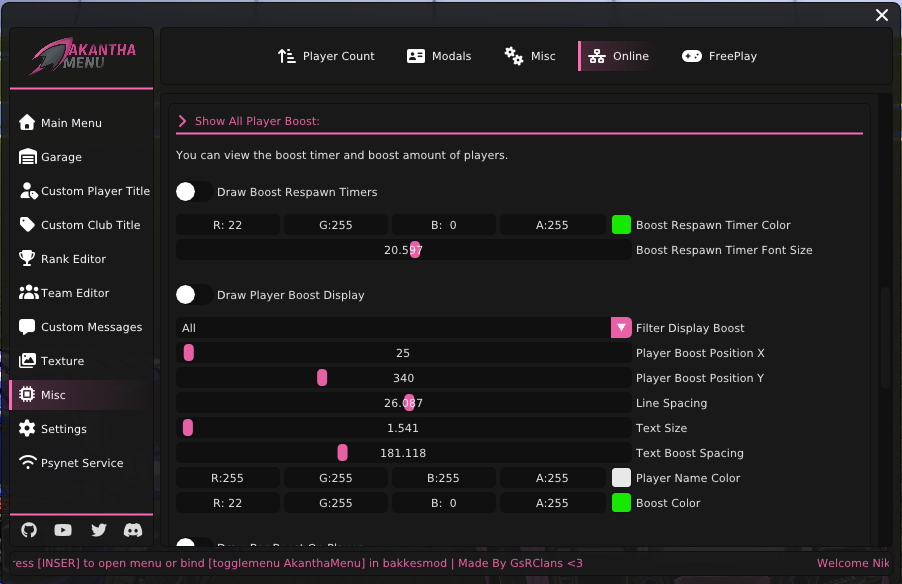Screen dimensions: 902x584
Task: Open Custom Messages page
Action: point(91,327)
